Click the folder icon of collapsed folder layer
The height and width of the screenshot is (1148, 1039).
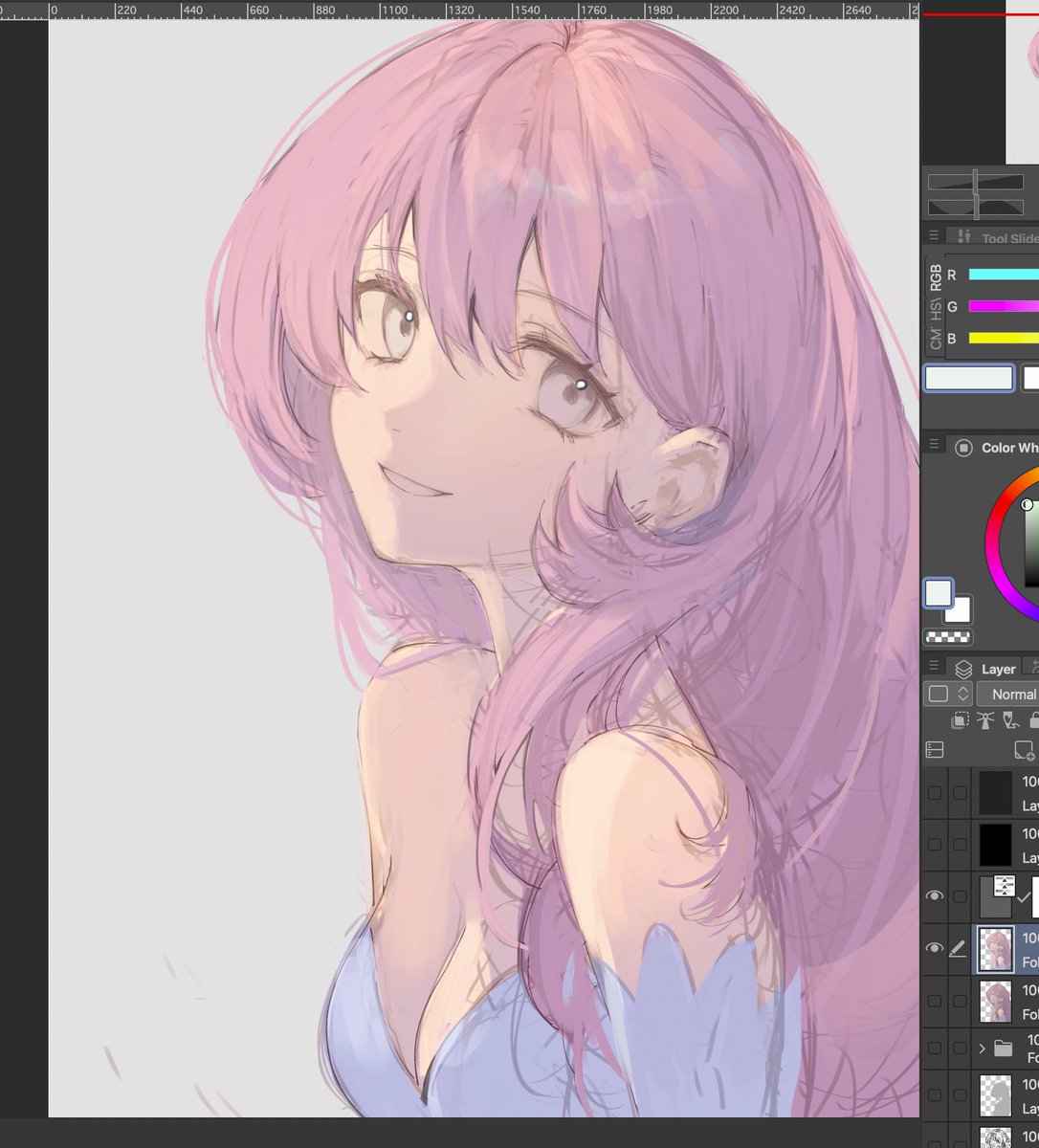pos(1003,1049)
